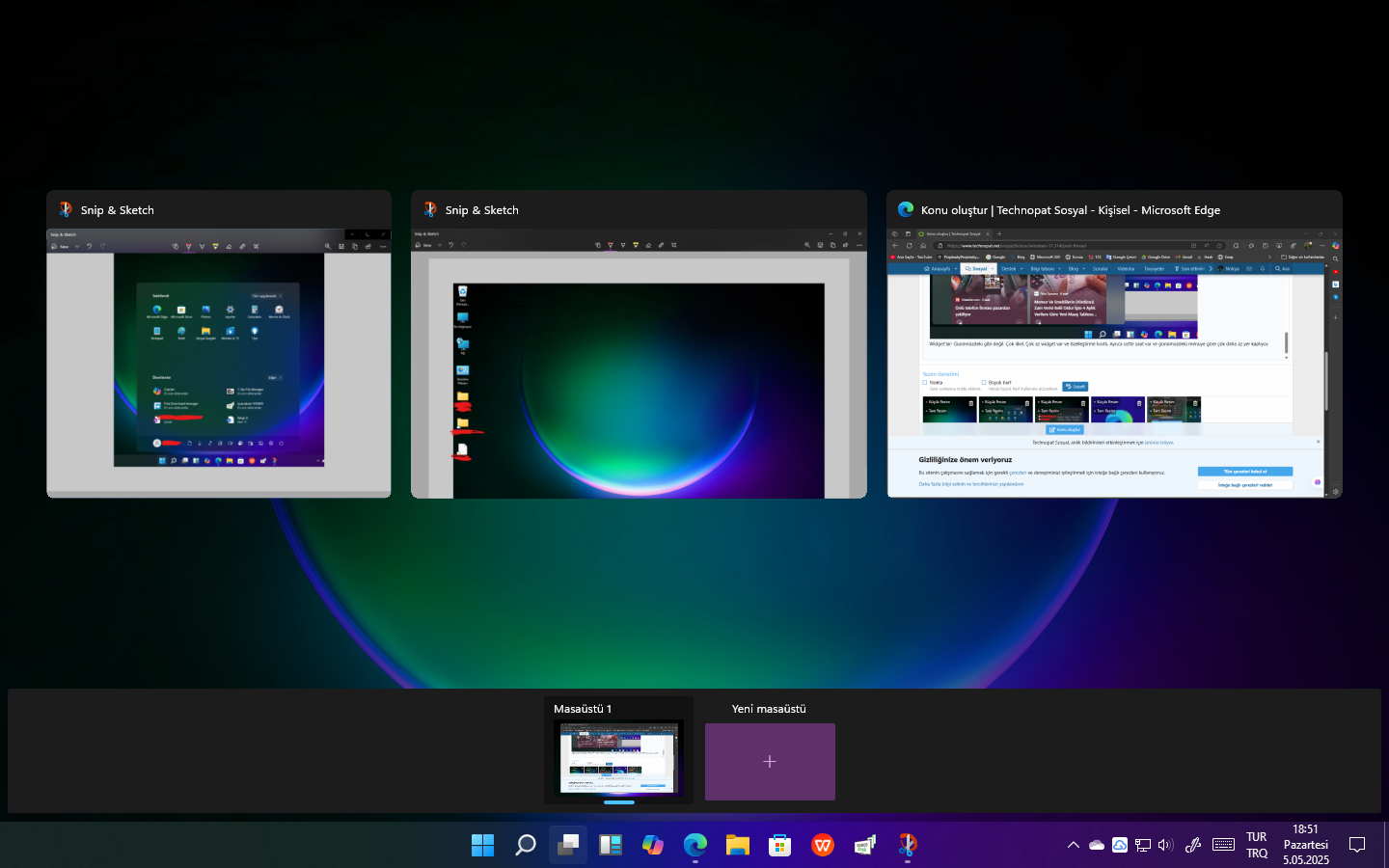The width and height of the screenshot is (1389, 868).
Task: Create a new desktop with Yeni masaüstü
Action: [770, 761]
